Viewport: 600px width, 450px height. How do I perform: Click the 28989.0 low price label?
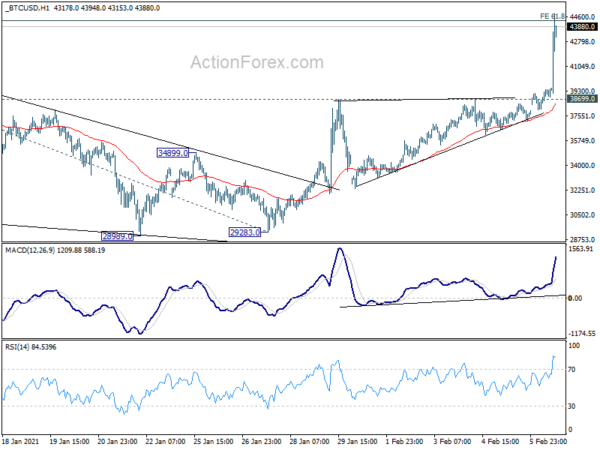coord(117,236)
